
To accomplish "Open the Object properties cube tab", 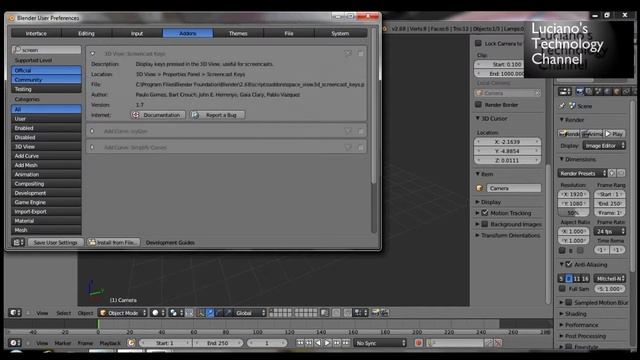I will [617, 91].
